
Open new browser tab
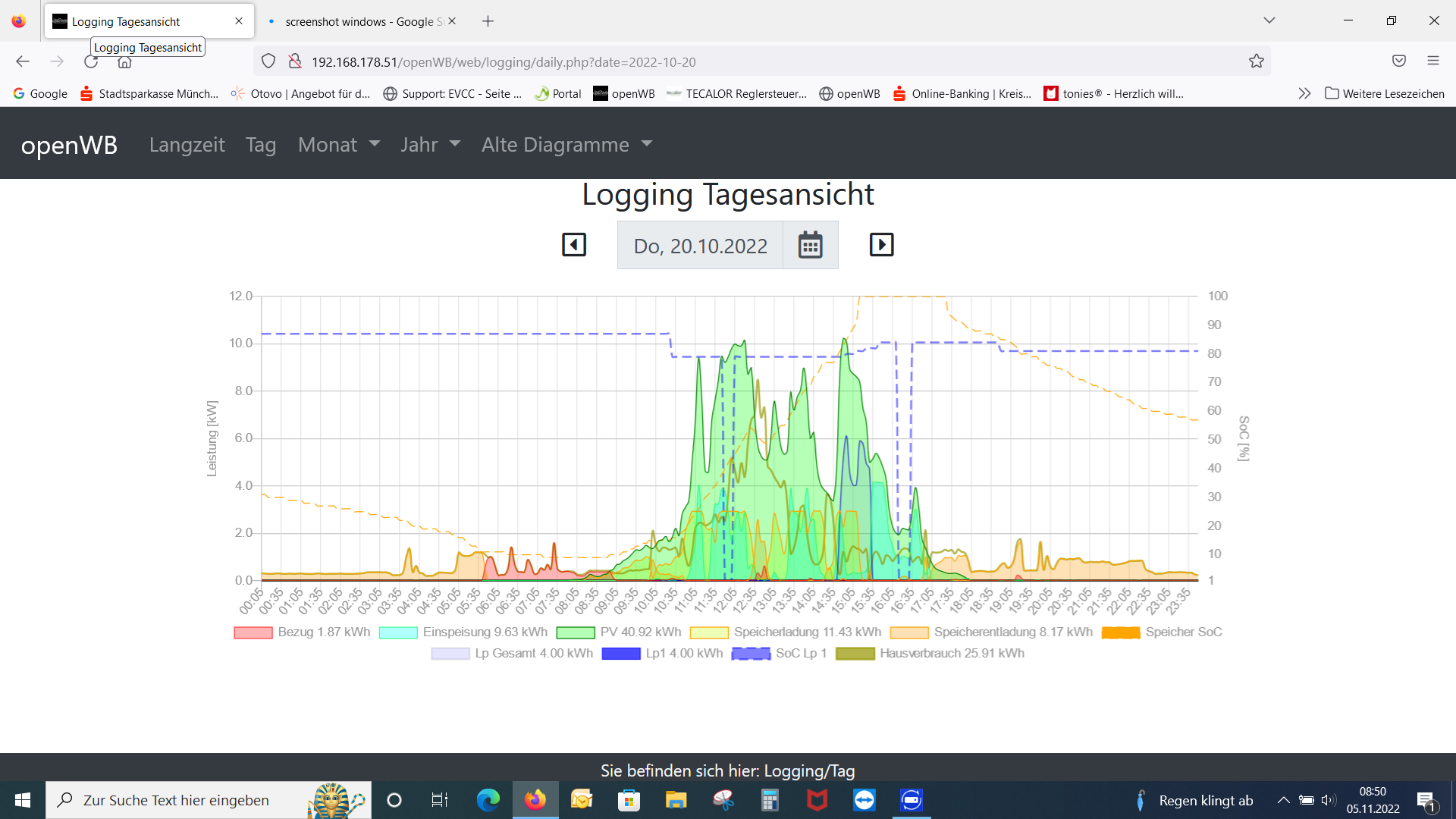click(x=488, y=21)
